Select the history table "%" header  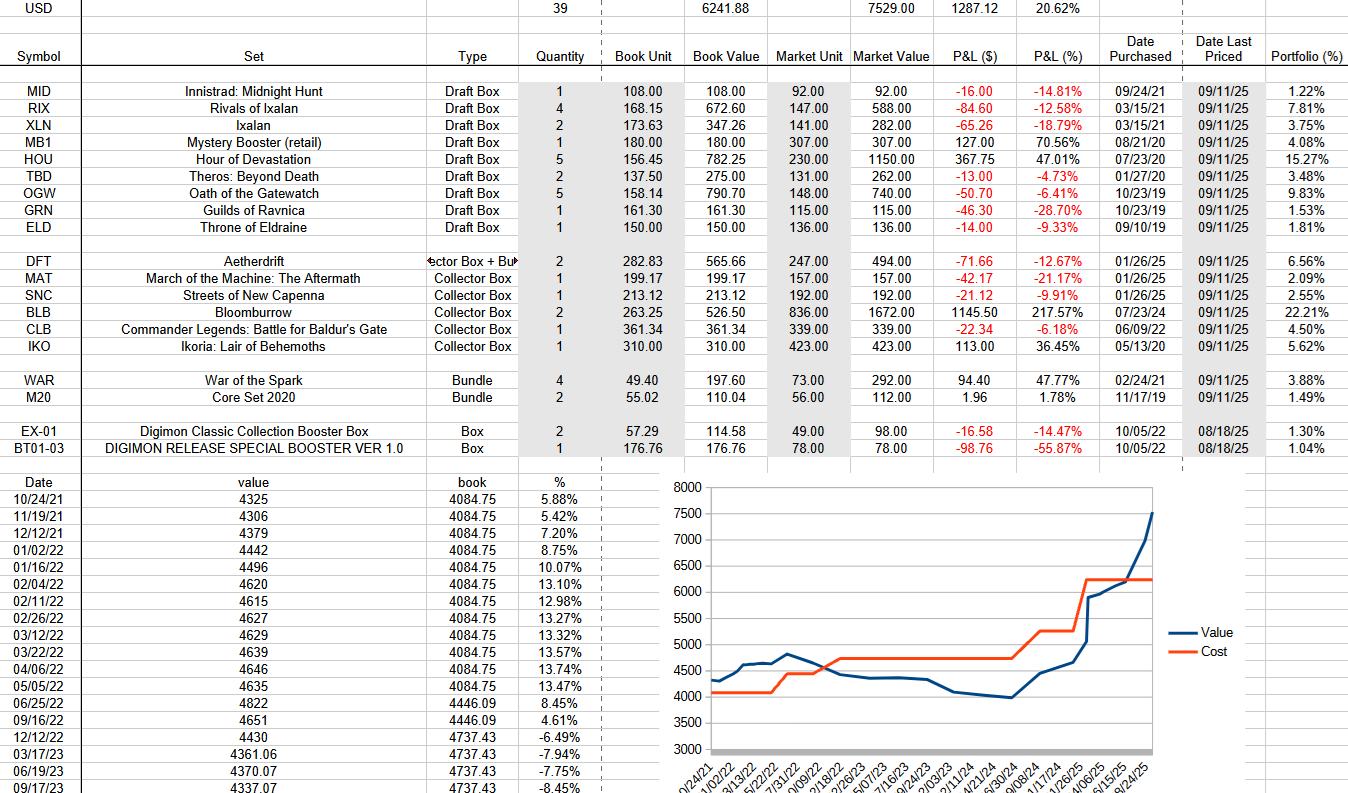pyautogui.click(x=560, y=482)
